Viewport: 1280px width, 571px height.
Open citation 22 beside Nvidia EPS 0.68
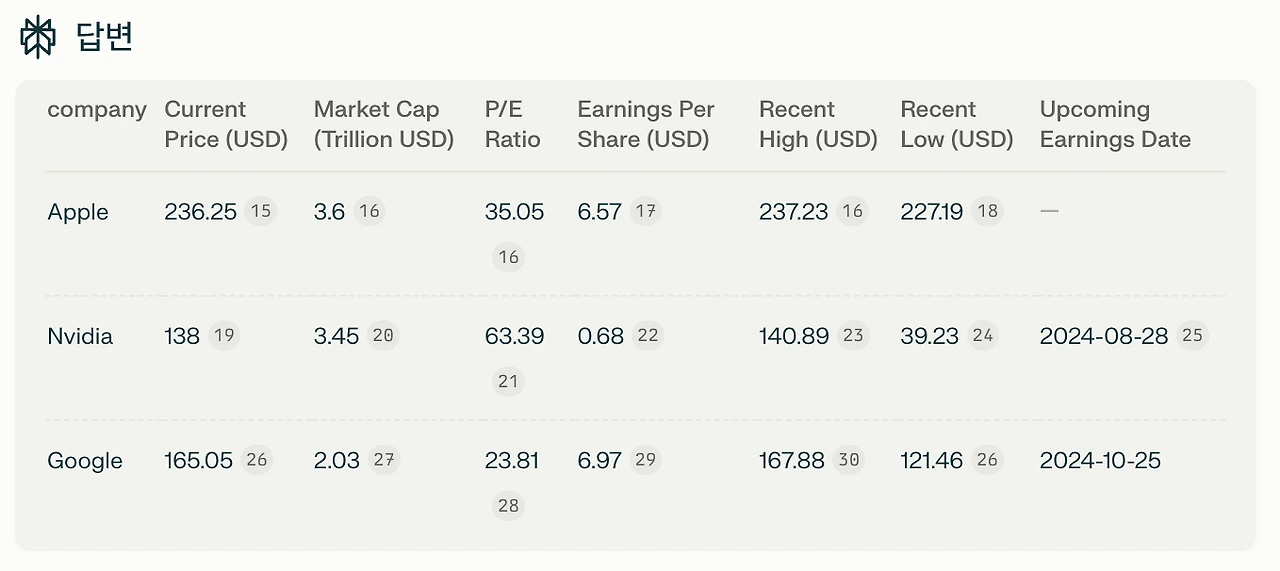pyautogui.click(x=648, y=335)
